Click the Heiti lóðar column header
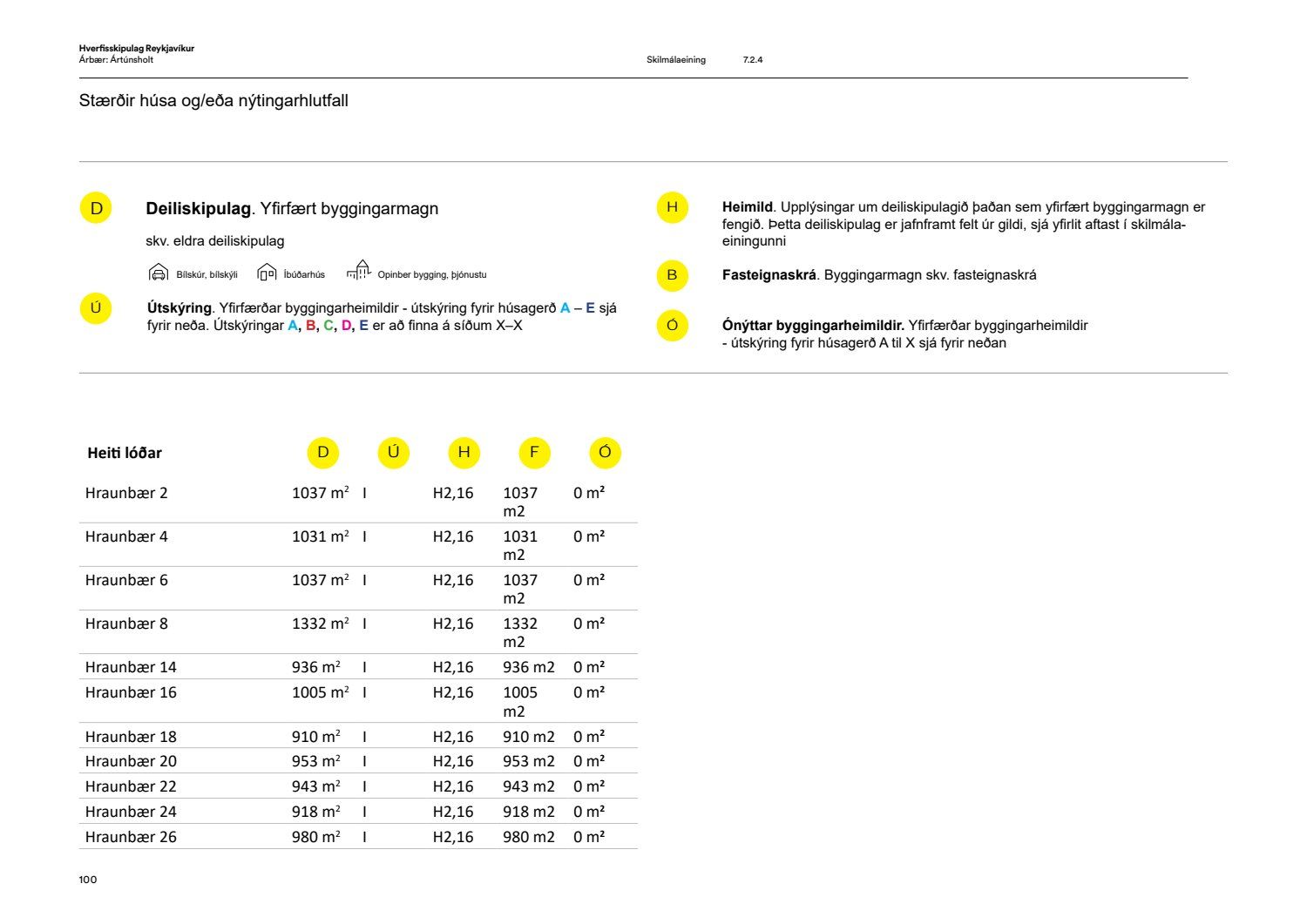Viewport: 1307px width, 924px height. [125, 453]
